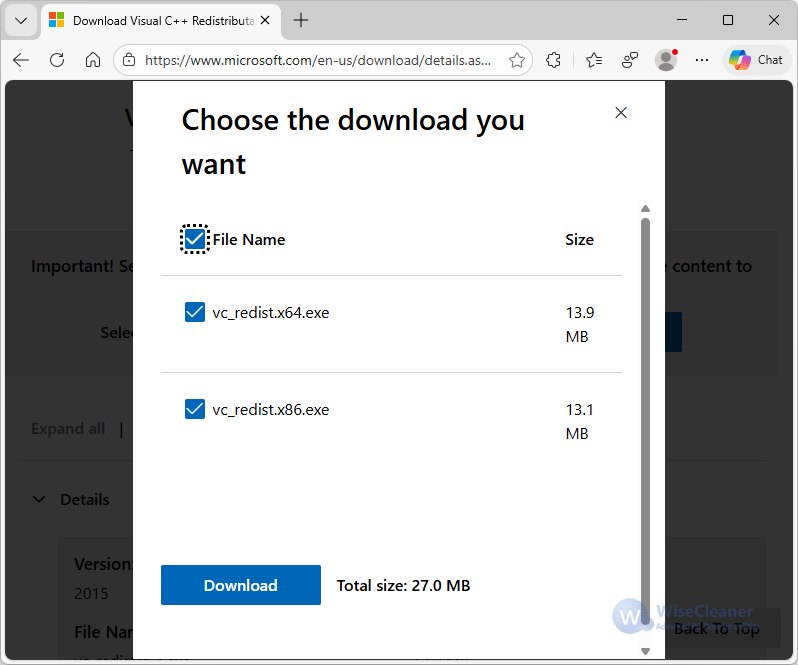Viewport: 798px width, 665px height.
Task: Switch to the Download Visual C++ Redistributable tab
Action: [x=160, y=20]
